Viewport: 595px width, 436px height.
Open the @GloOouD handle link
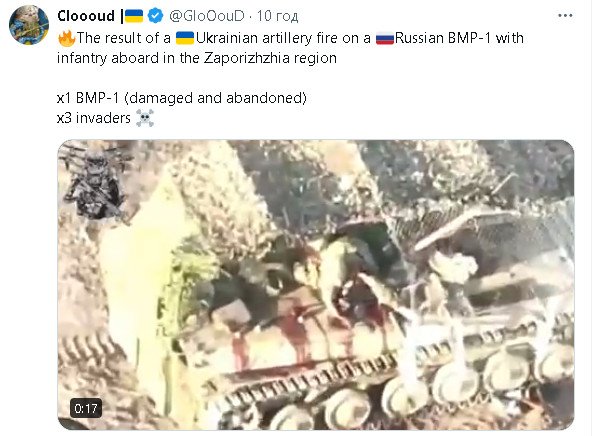pyautogui.click(x=207, y=16)
